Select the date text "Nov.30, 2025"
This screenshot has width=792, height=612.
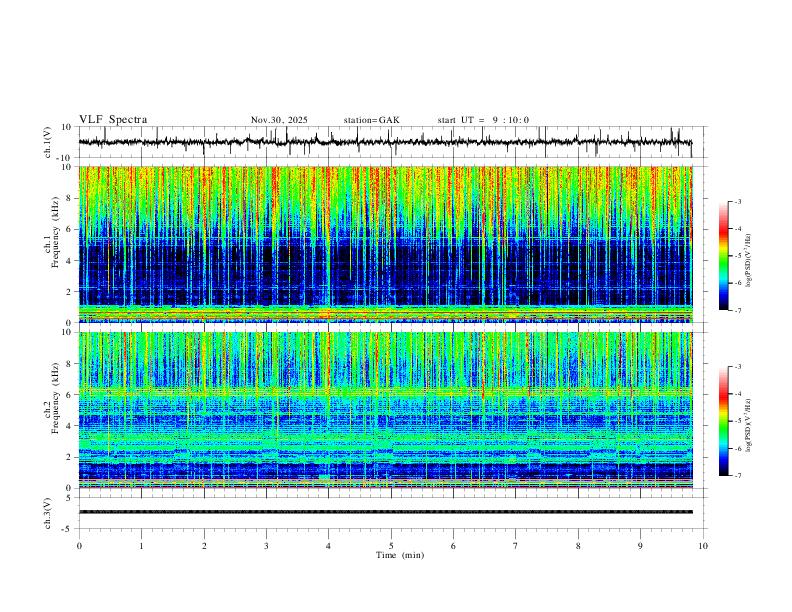(x=279, y=120)
